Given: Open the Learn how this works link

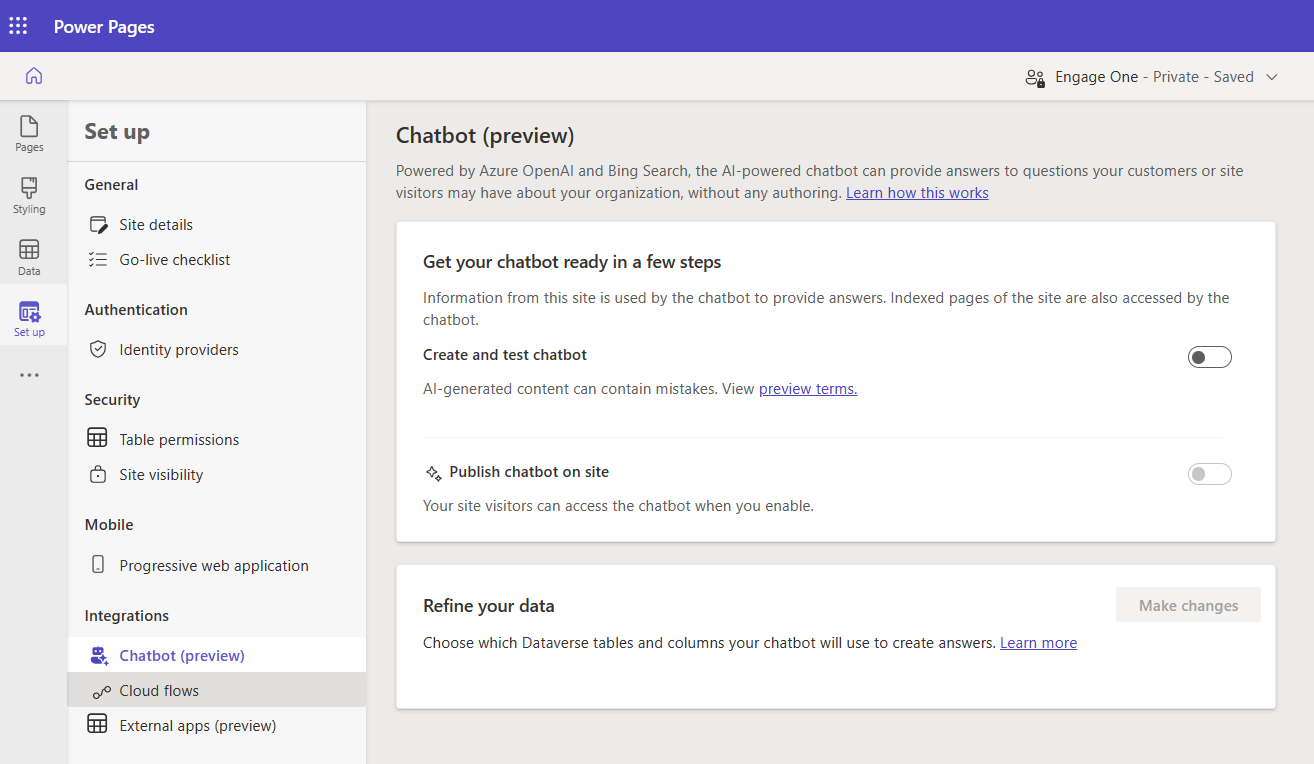Looking at the screenshot, I should (917, 193).
